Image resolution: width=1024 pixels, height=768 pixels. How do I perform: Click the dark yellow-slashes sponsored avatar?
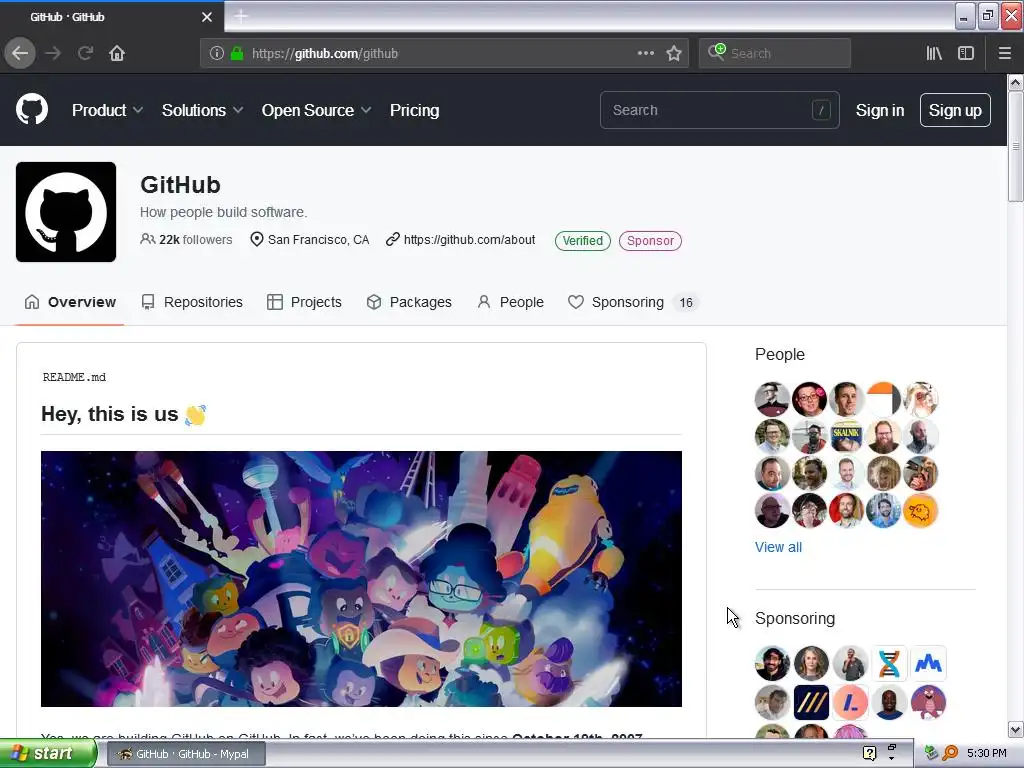[811, 702]
